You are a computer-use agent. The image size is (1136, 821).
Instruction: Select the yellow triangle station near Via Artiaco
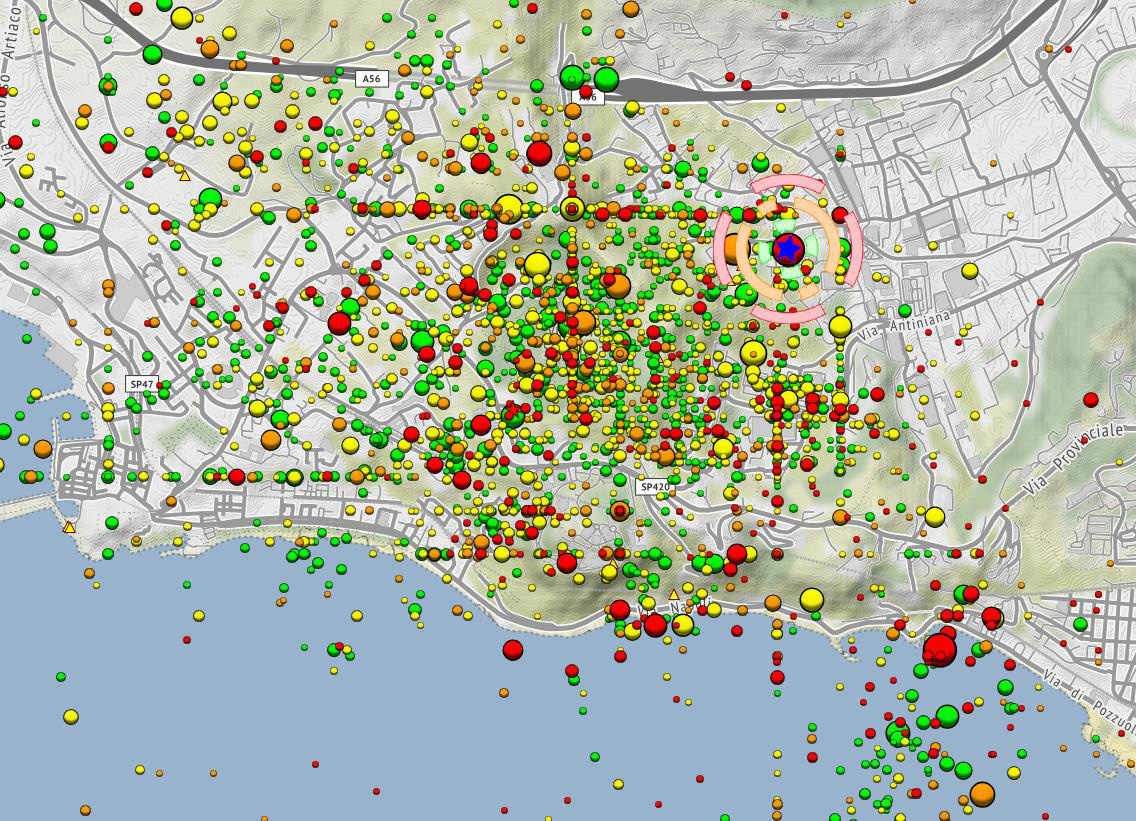(x=184, y=175)
